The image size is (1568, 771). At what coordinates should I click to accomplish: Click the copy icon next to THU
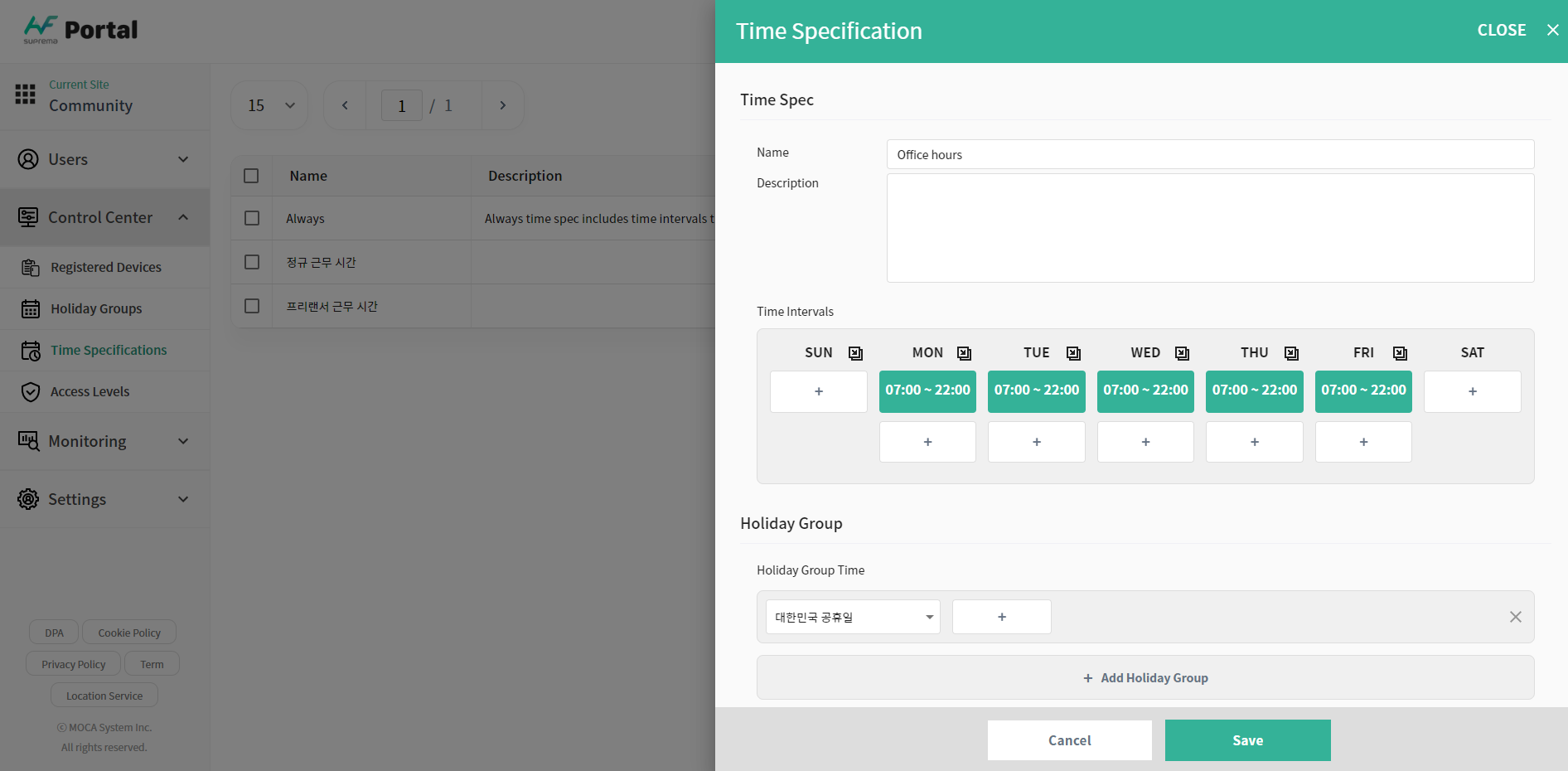(x=1291, y=353)
